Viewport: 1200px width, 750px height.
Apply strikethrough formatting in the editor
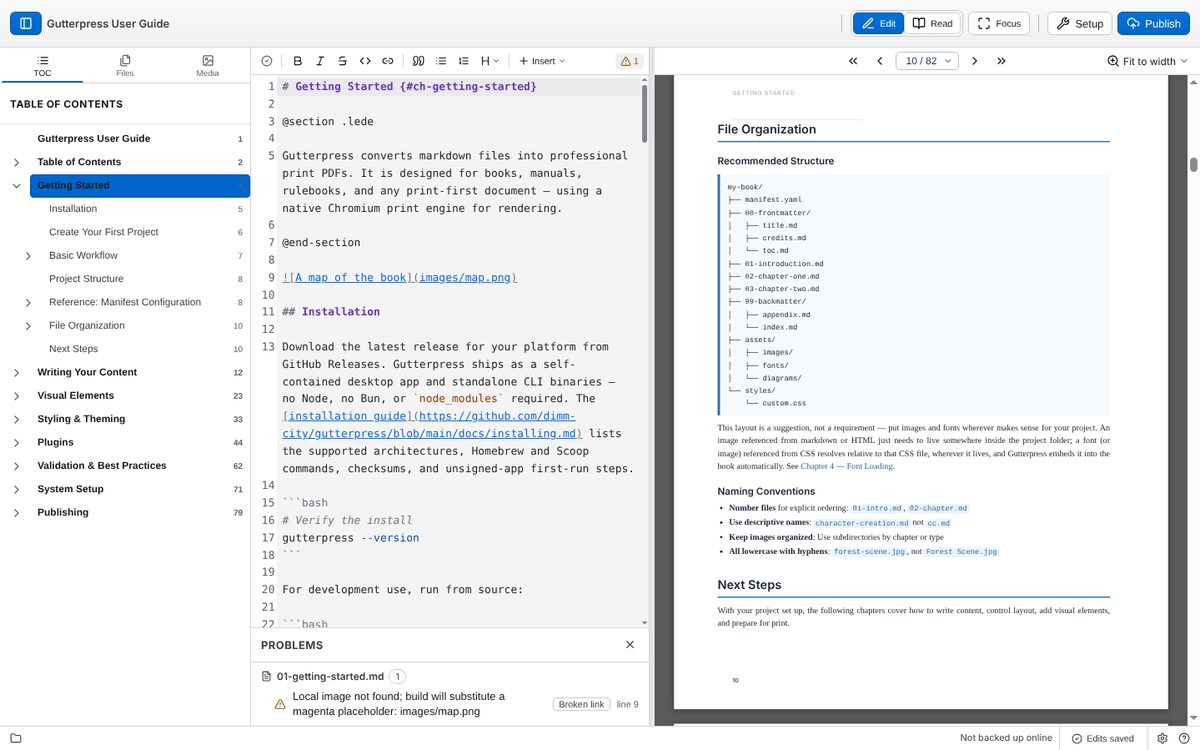point(343,61)
